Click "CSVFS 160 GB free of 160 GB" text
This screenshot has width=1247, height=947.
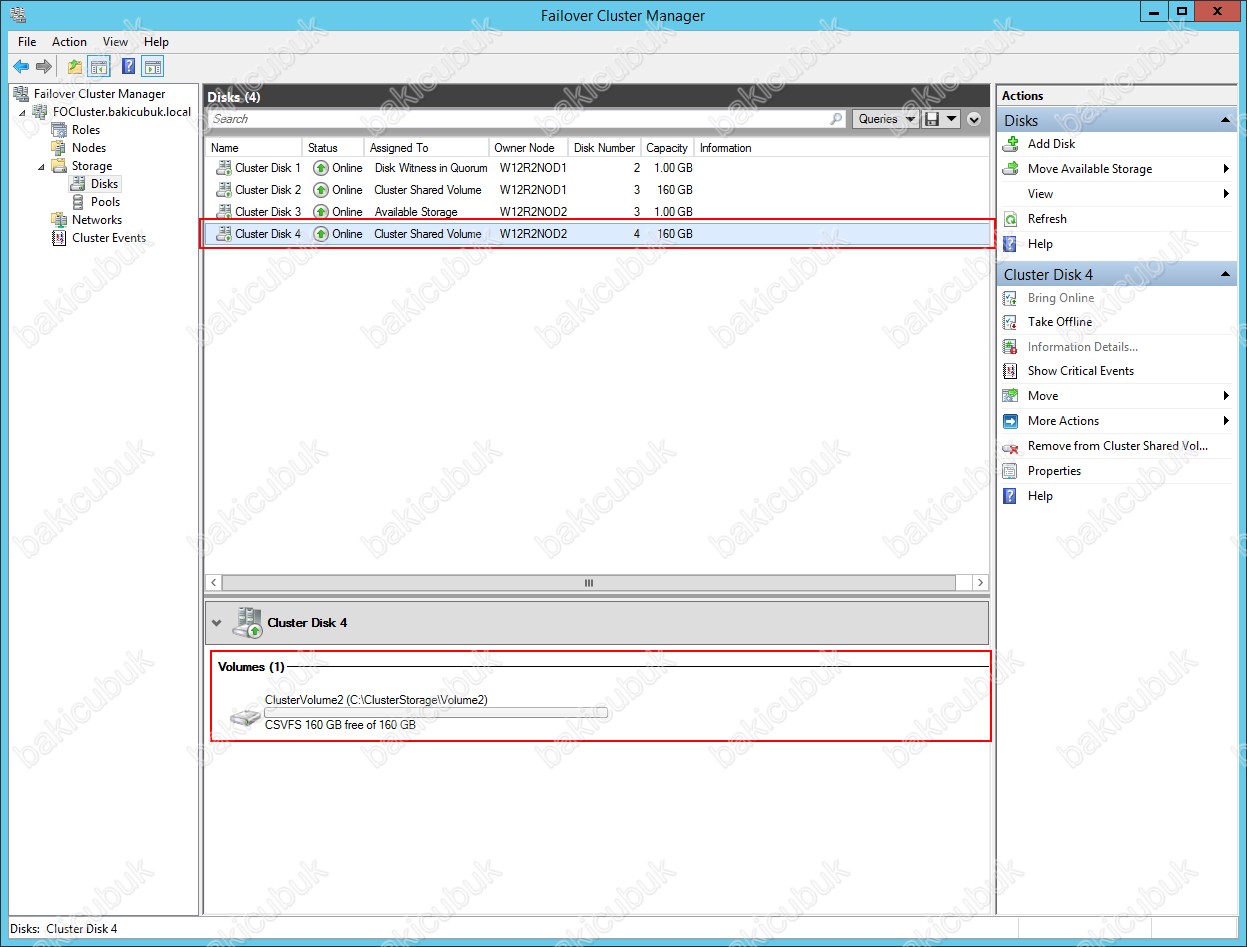[340, 725]
